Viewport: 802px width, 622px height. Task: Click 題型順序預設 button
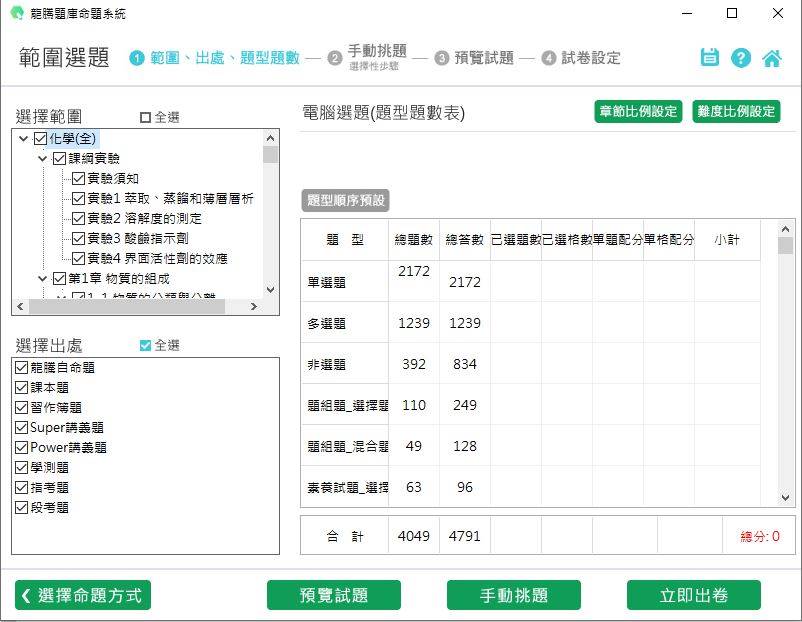pyautogui.click(x=345, y=200)
